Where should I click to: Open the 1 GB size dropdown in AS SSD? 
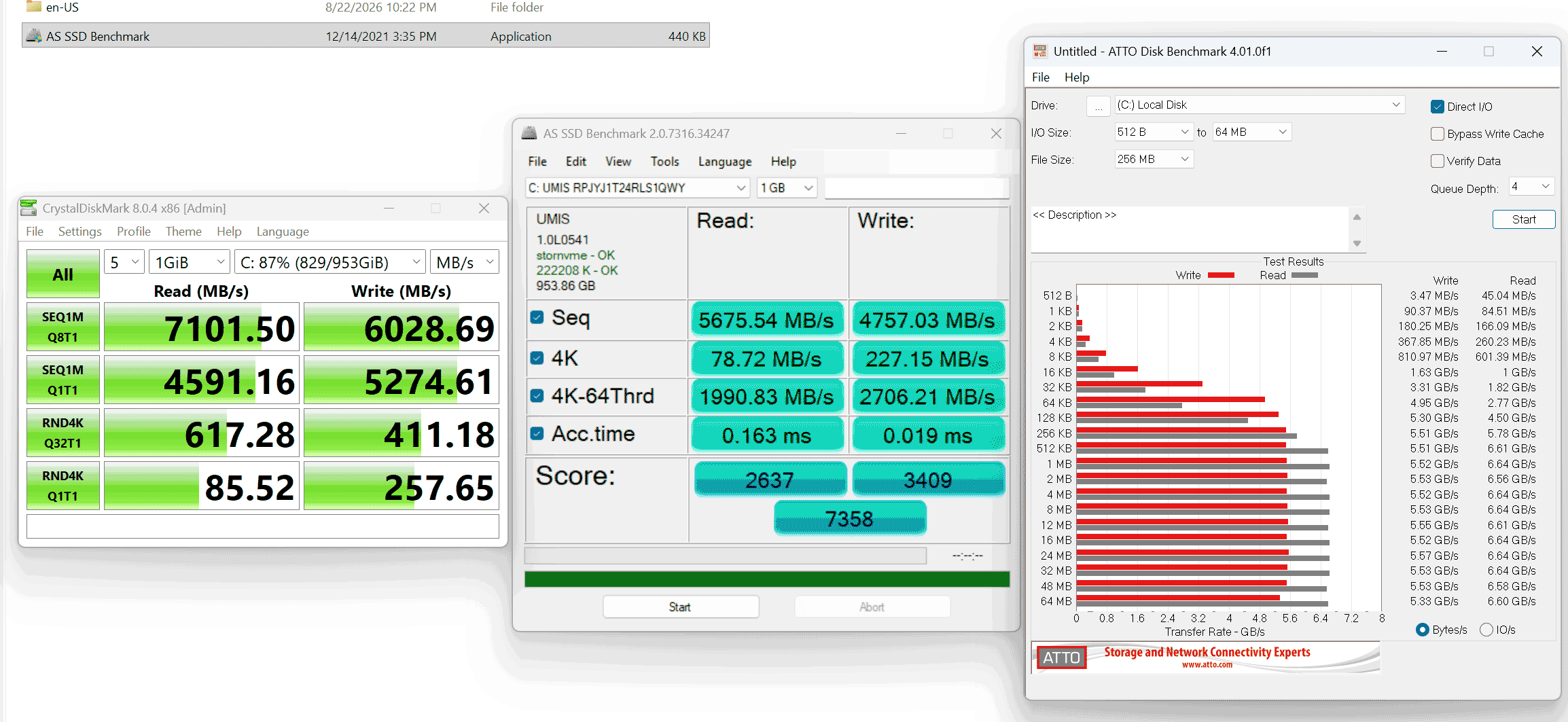point(787,187)
